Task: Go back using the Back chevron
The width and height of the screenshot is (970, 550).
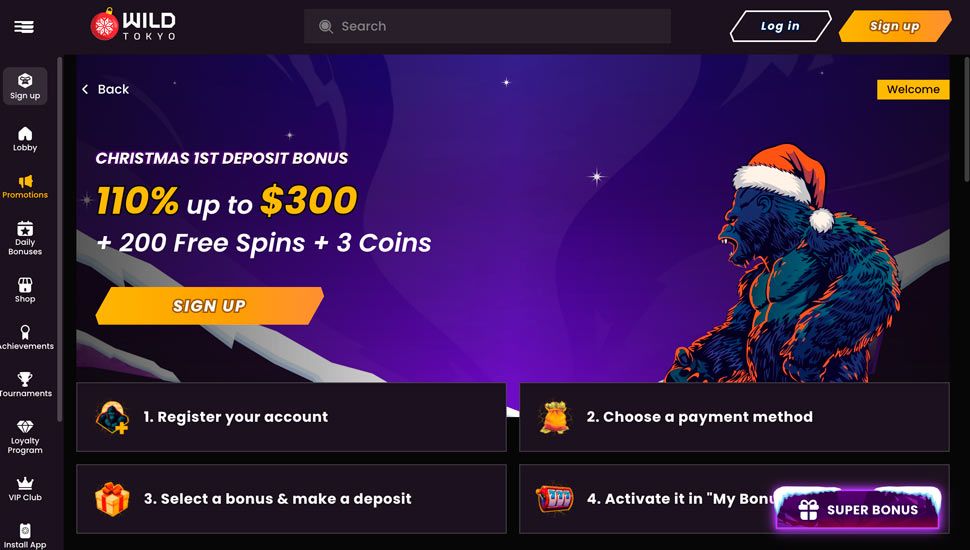Action: coord(105,89)
